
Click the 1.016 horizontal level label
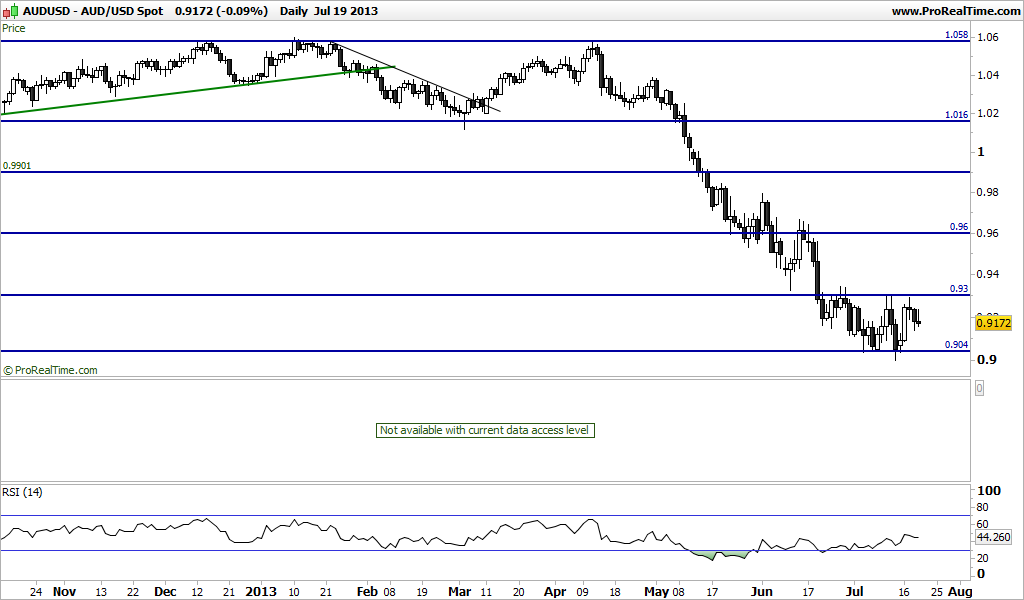coord(957,115)
